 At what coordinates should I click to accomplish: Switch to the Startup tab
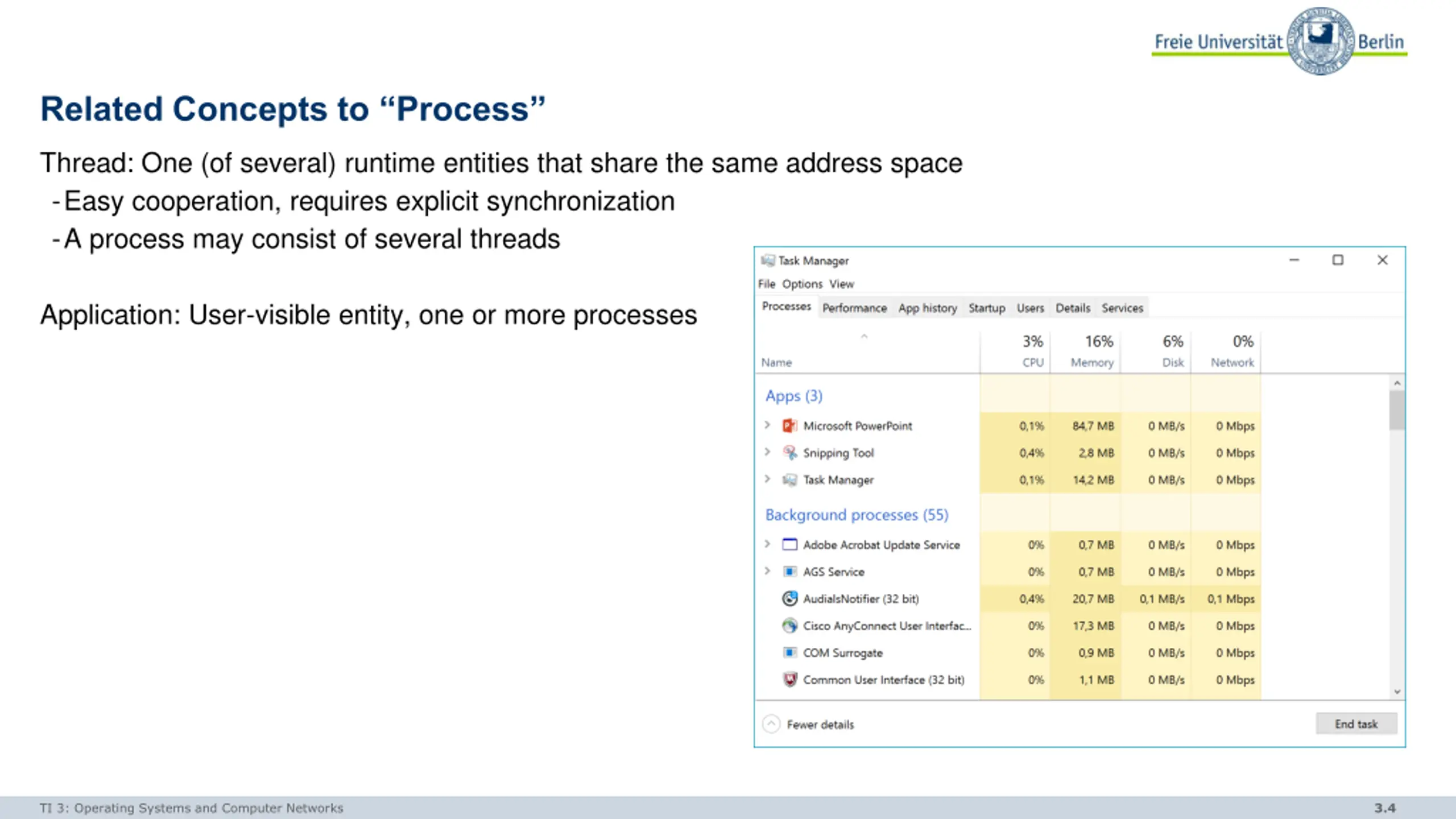[x=987, y=308]
